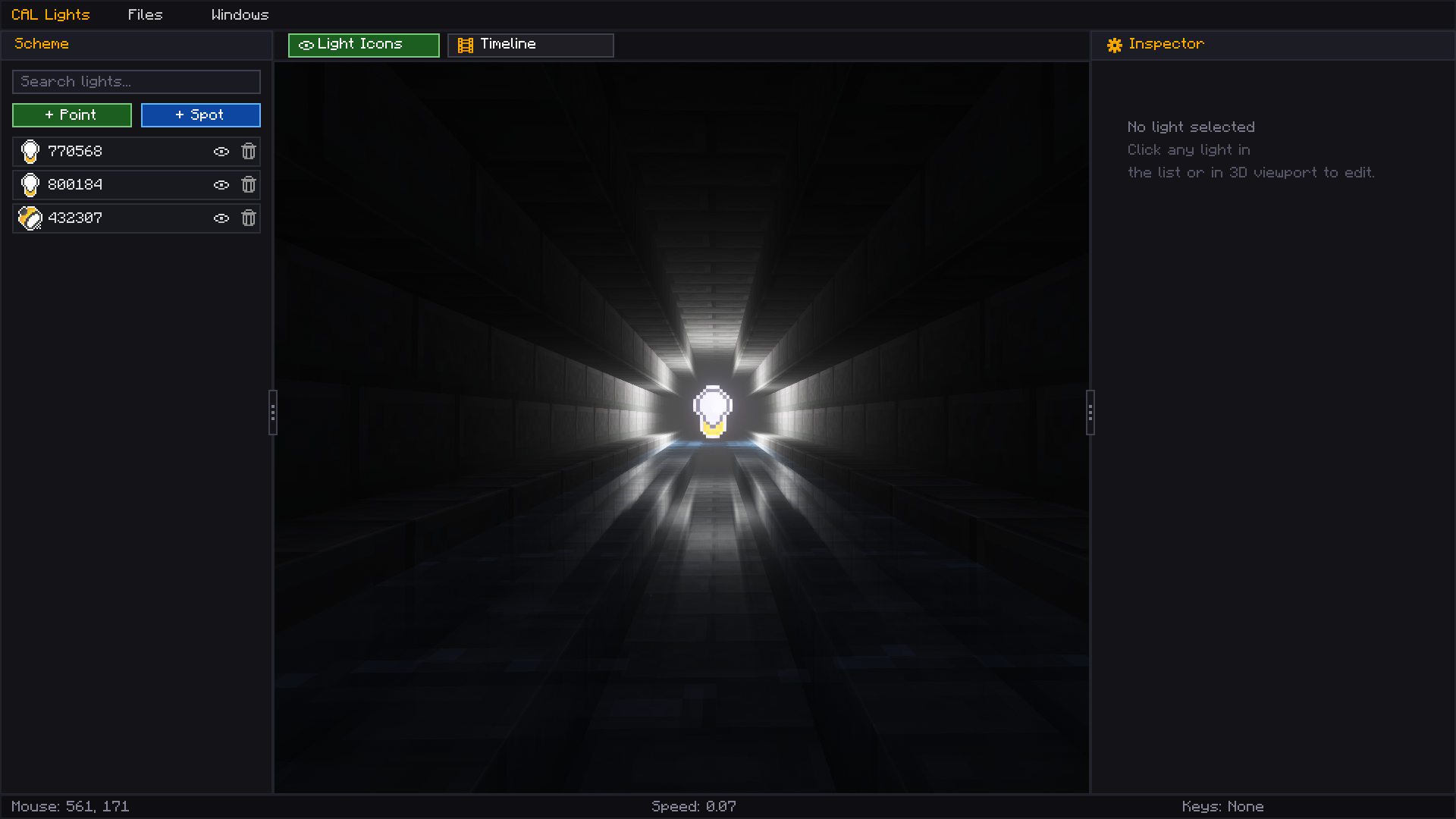
Task: Select the glowing light bulb in the 3D viewport
Action: point(713,412)
